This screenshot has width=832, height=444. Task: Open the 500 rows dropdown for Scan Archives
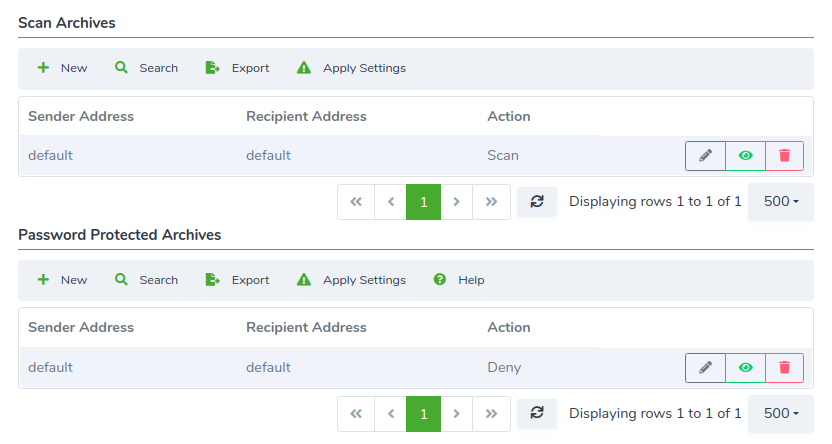781,202
